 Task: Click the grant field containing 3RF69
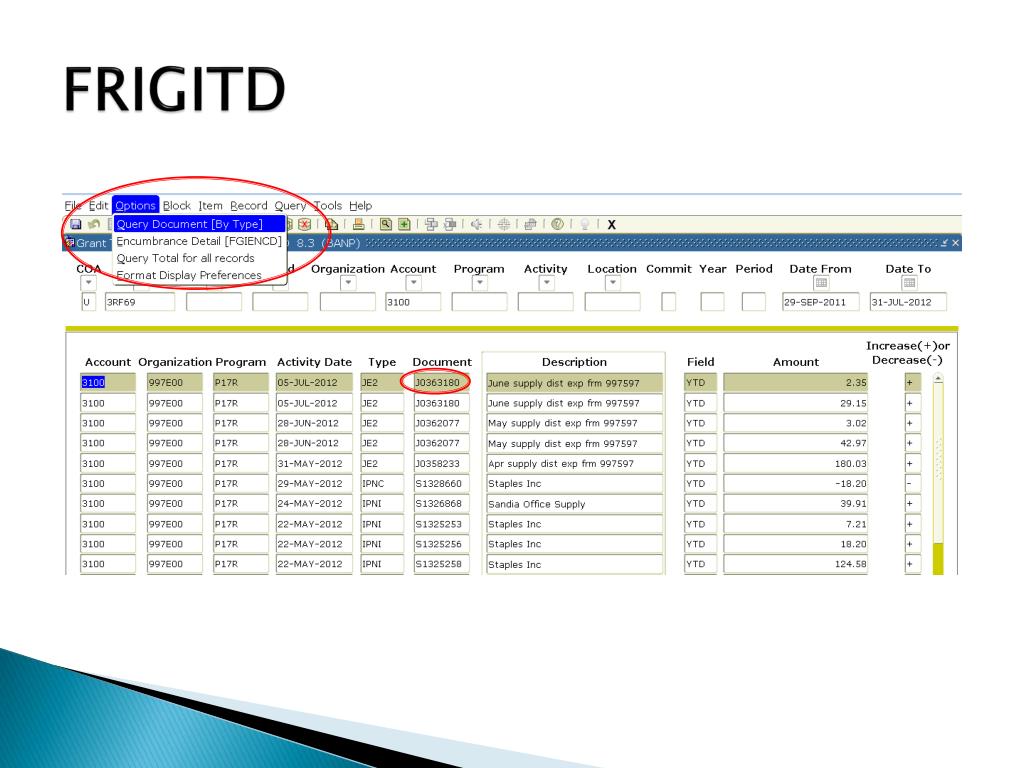pos(140,302)
